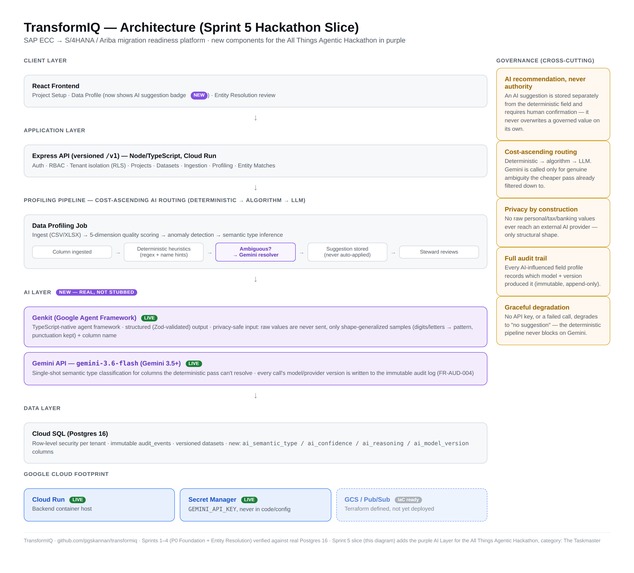Click the every AI-influenced field profile paragraph

tap(552, 276)
